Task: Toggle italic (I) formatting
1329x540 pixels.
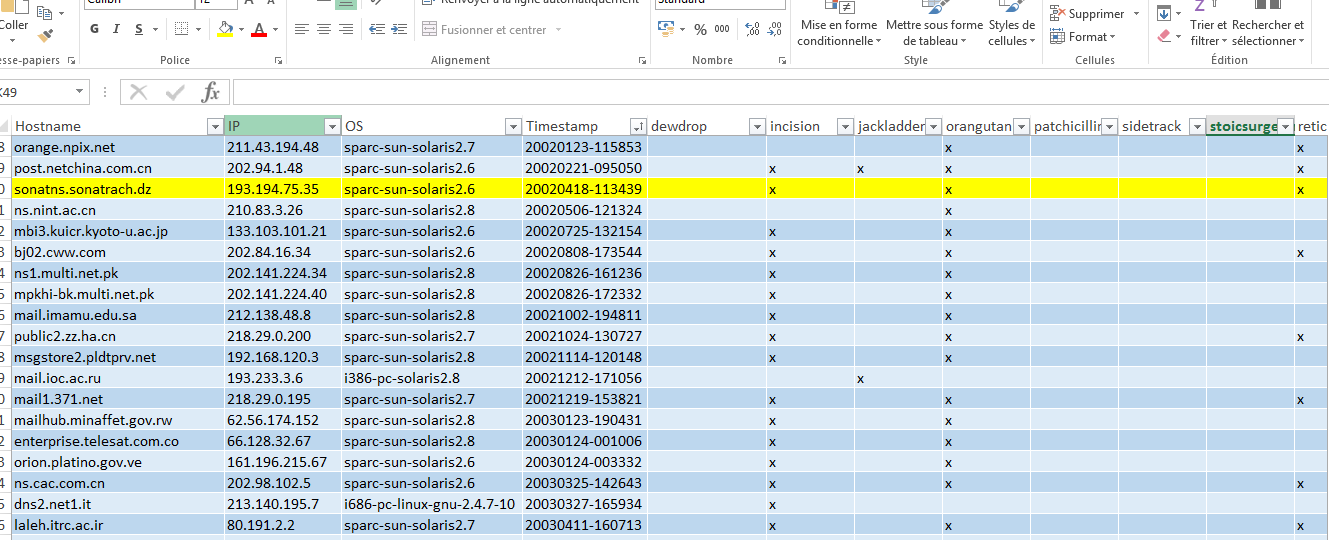Action: coord(117,29)
